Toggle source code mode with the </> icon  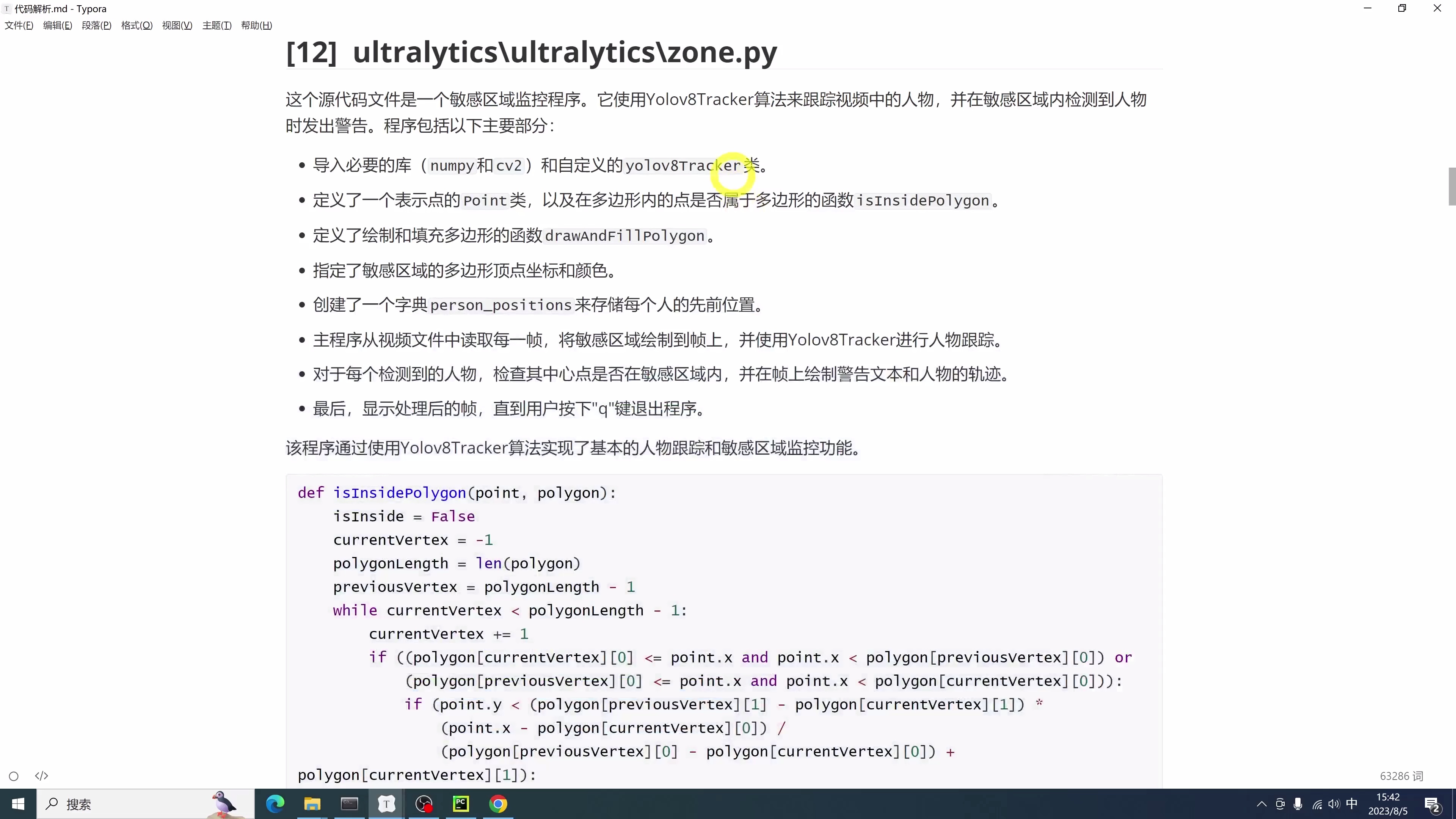[41, 776]
